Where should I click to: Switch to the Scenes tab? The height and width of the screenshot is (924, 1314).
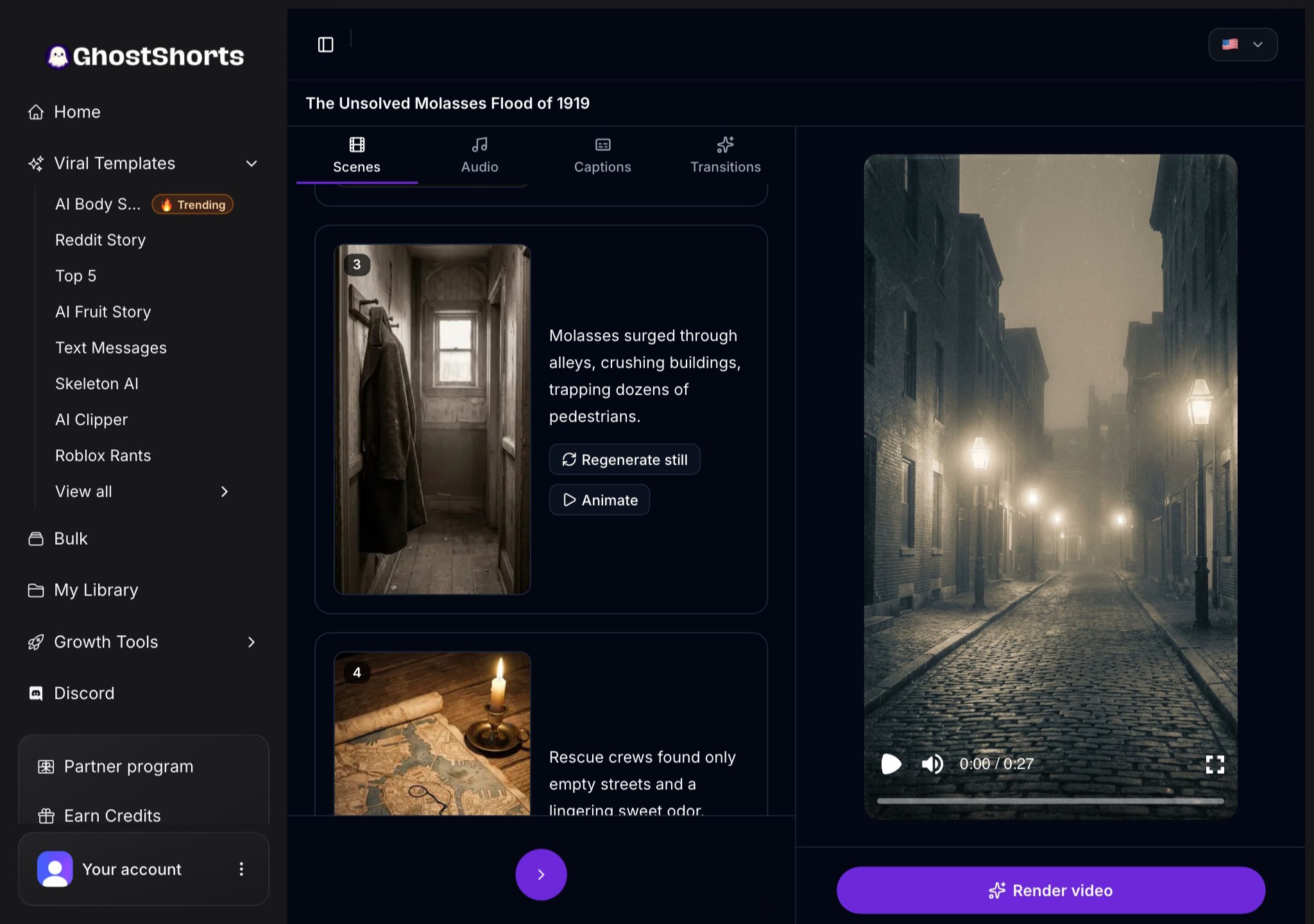[357, 155]
